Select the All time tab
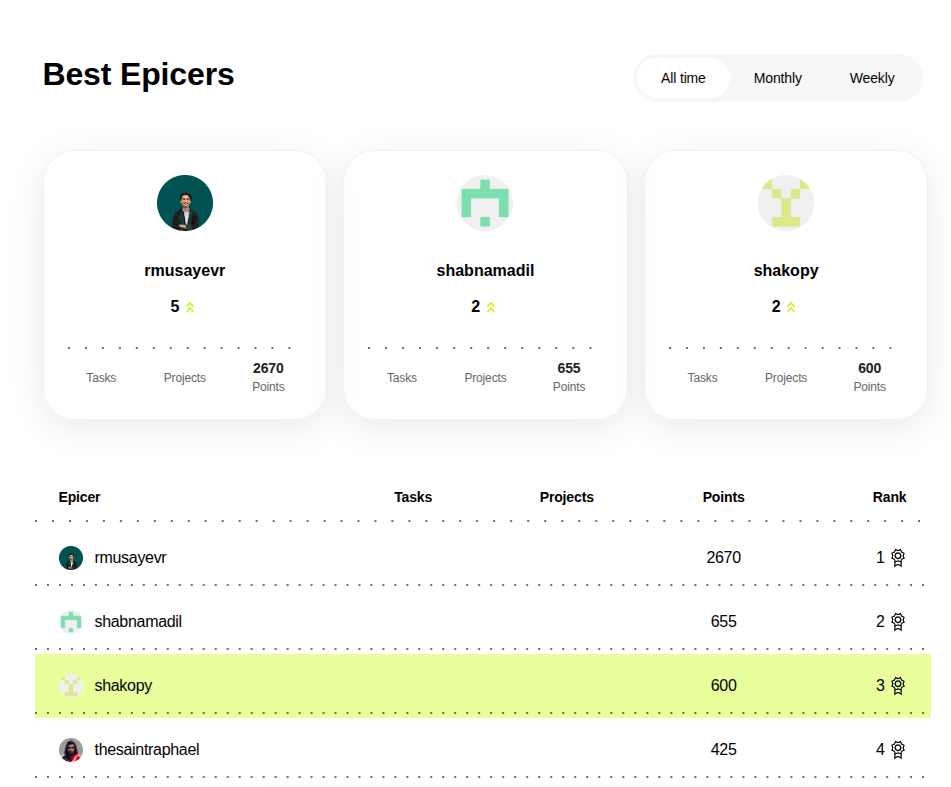Viewport: 951px width, 787px height. pos(683,78)
